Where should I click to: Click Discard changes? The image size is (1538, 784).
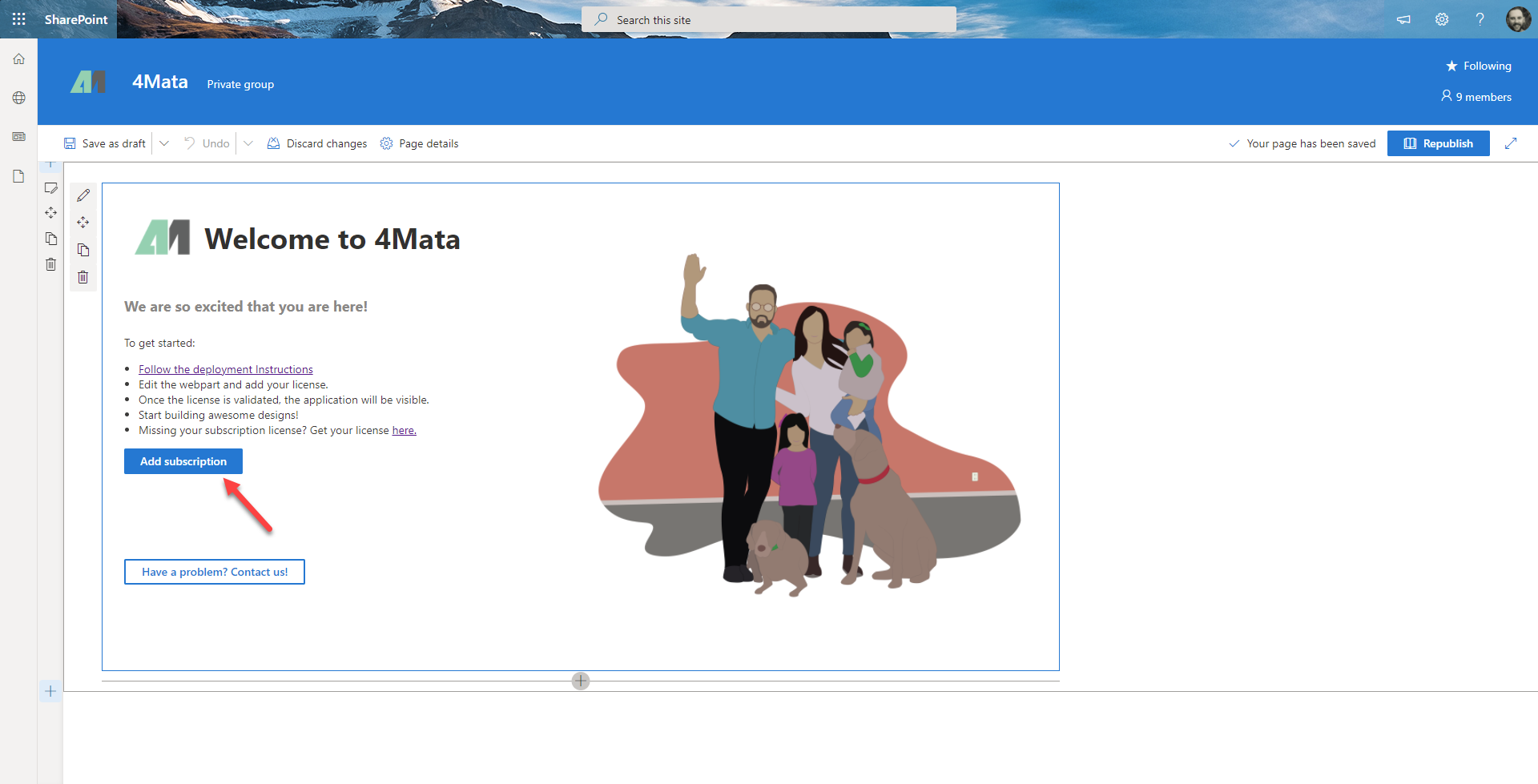pyautogui.click(x=317, y=143)
